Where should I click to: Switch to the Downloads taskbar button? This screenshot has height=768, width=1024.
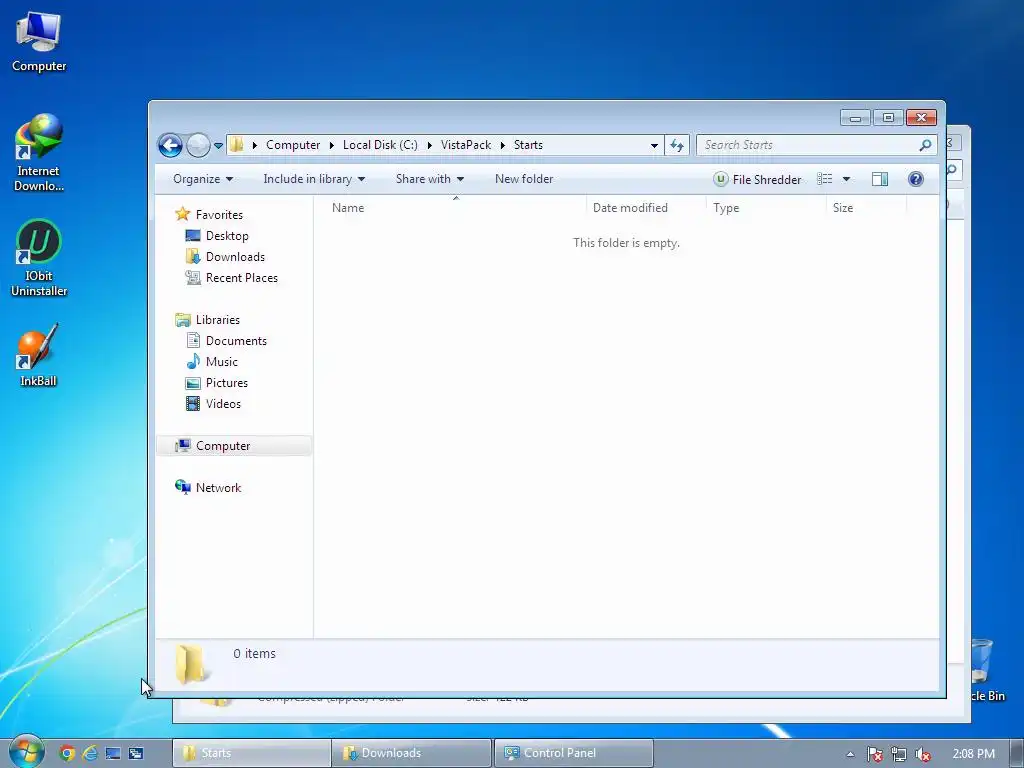coord(411,753)
